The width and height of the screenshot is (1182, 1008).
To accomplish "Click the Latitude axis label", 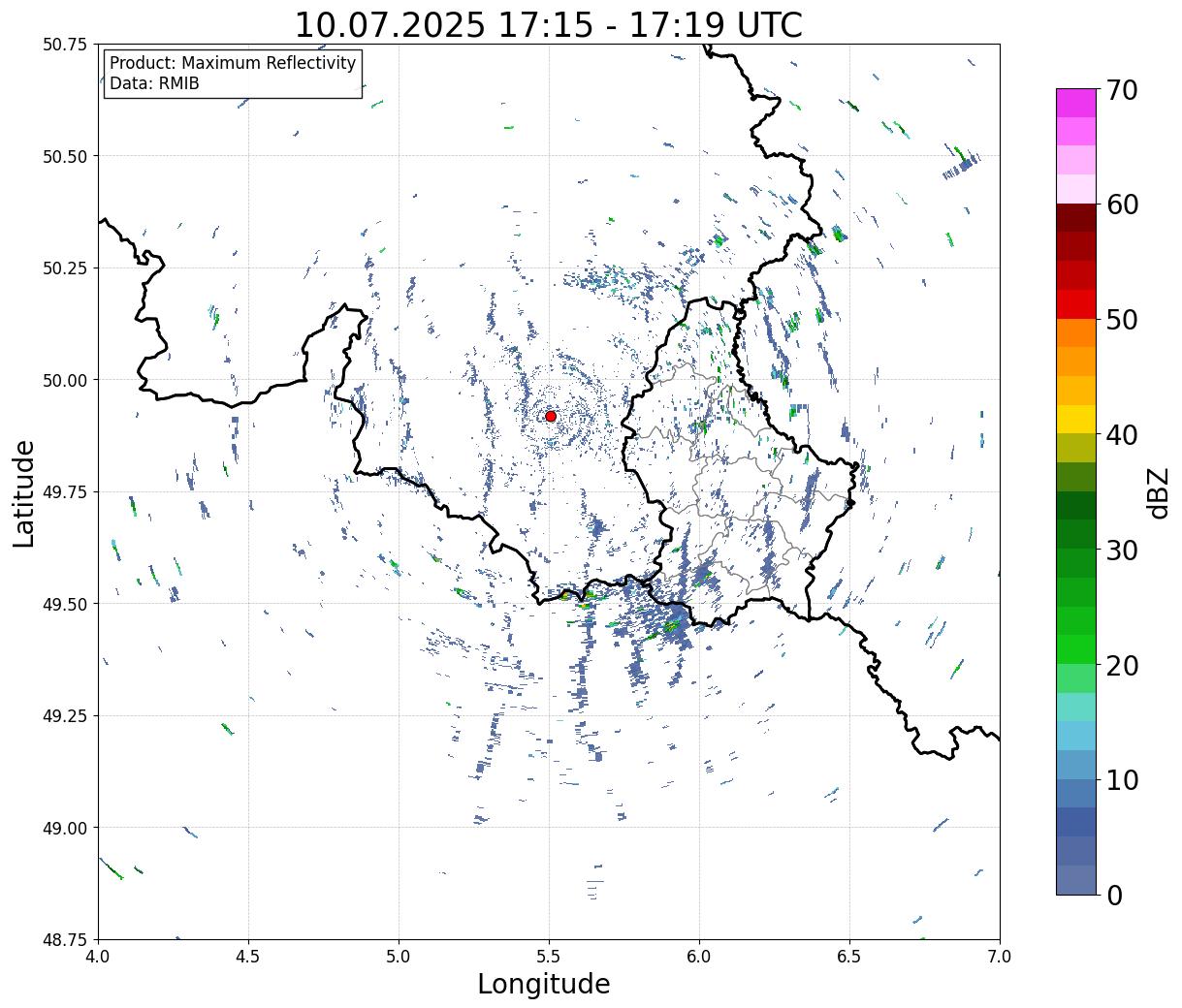I will coord(24,492).
